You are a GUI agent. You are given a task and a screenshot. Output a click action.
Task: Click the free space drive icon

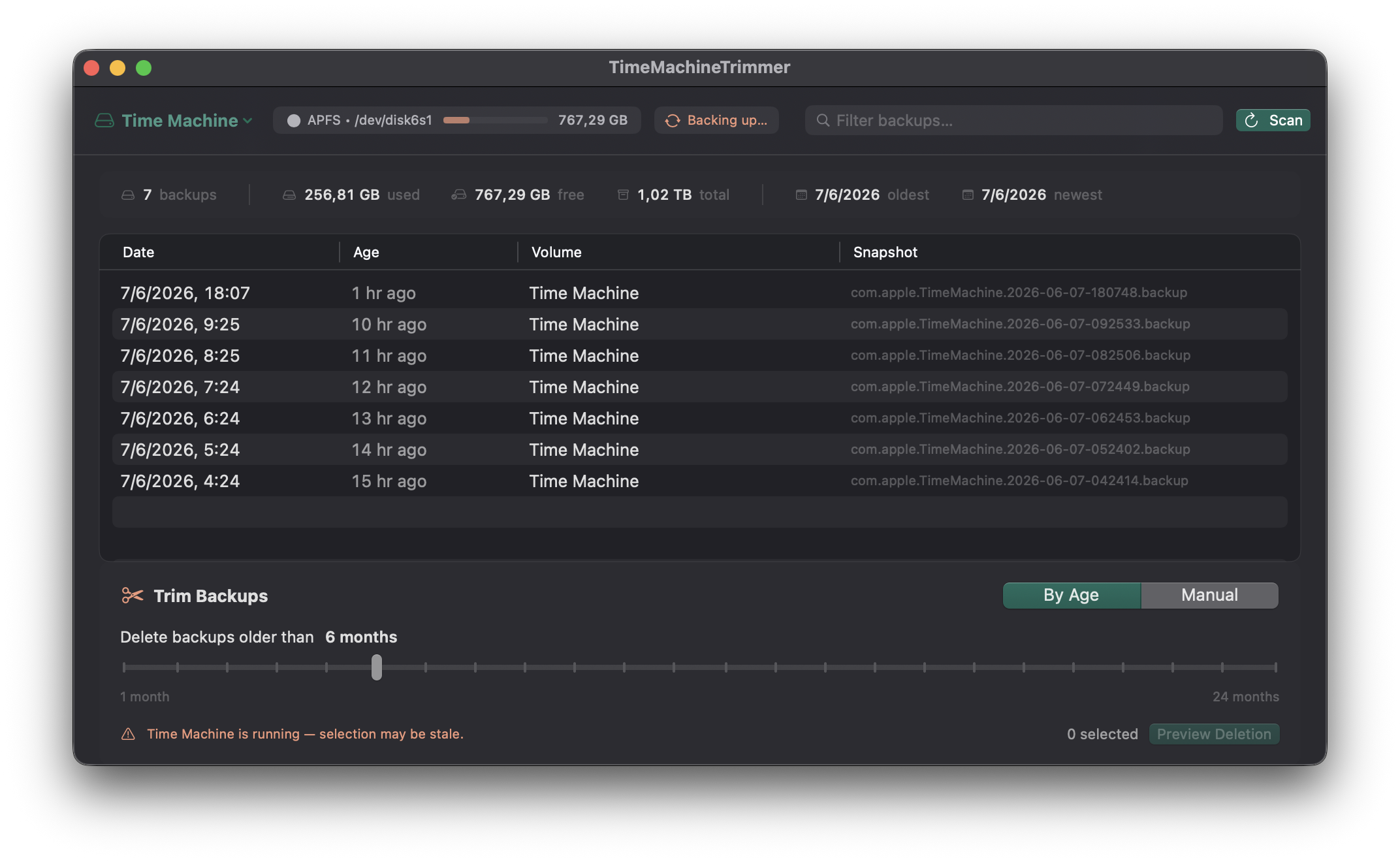click(459, 195)
